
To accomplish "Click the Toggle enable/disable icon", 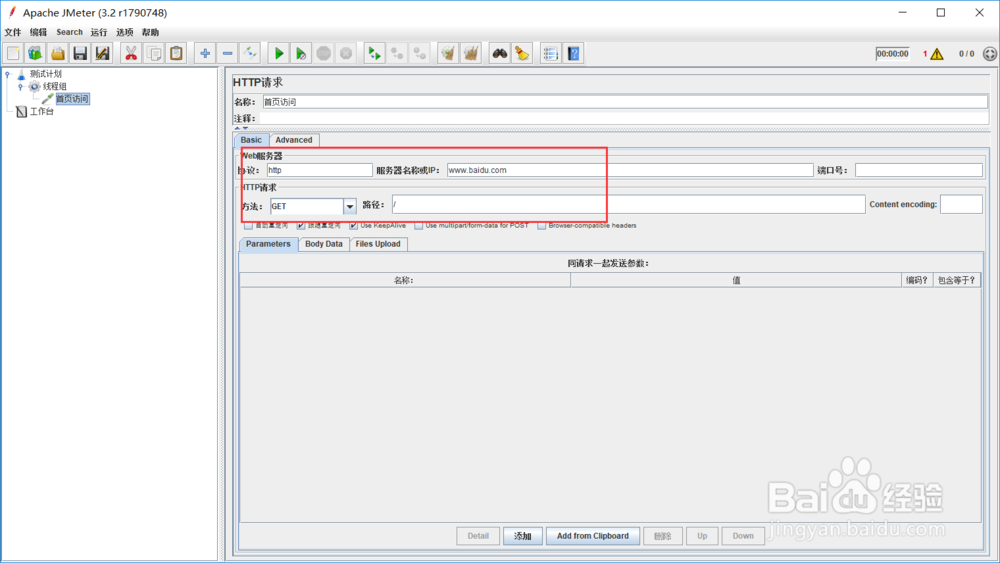I will click(250, 54).
